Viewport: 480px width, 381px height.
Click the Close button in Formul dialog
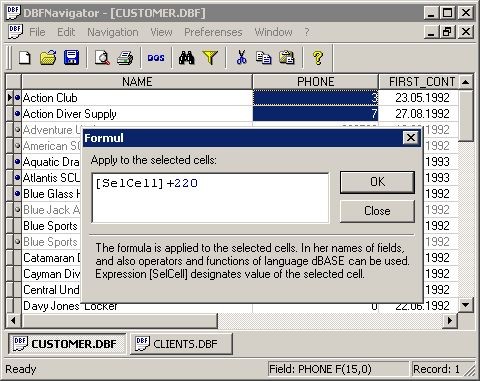377,211
